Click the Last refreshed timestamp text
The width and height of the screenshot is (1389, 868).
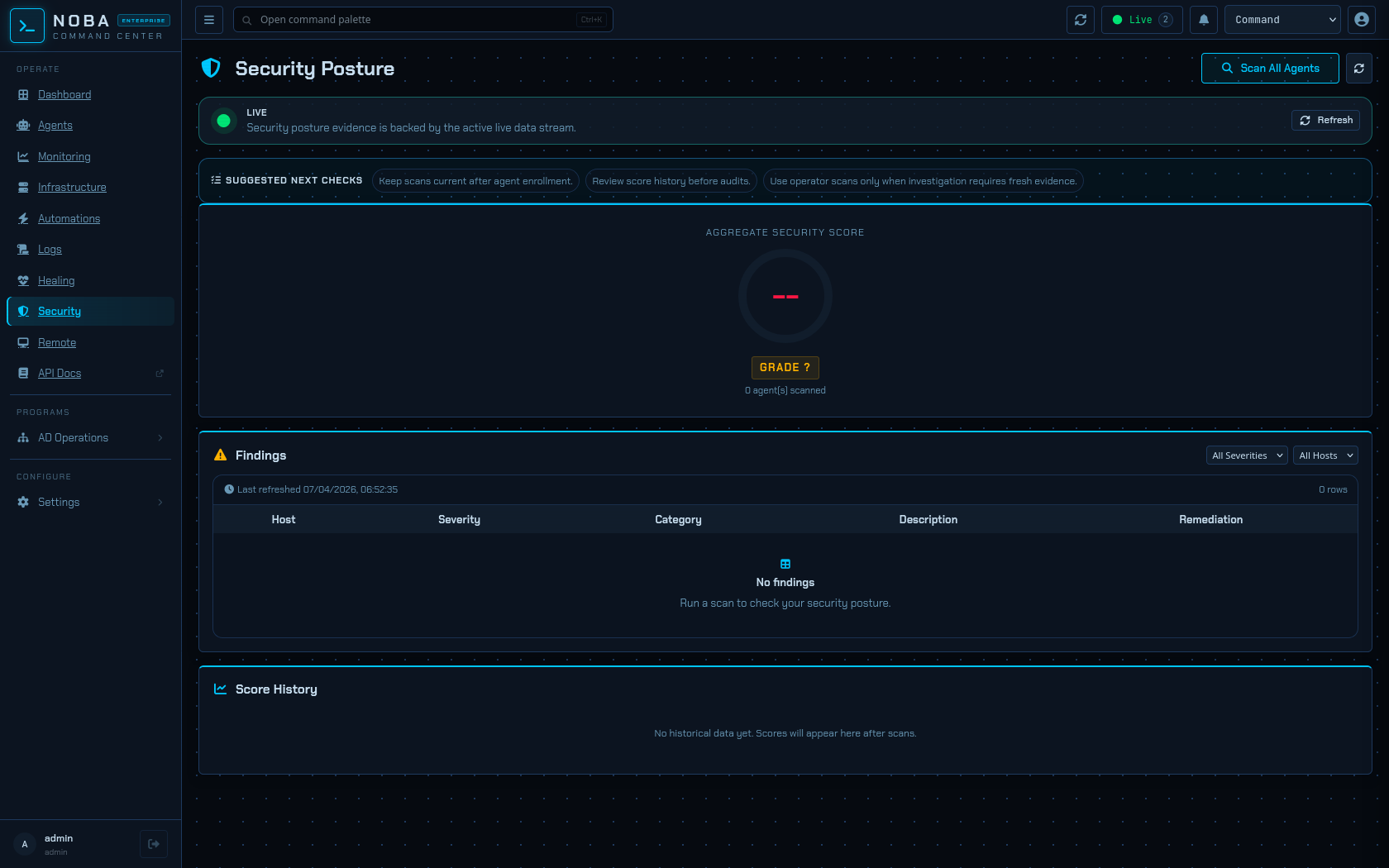pos(317,490)
